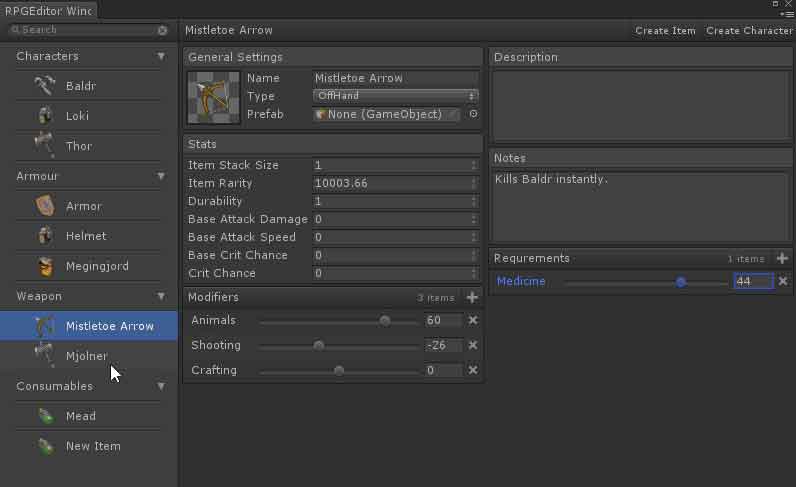Select Mead in Consumables list
This screenshot has width=796, height=487.
pos(89,416)
